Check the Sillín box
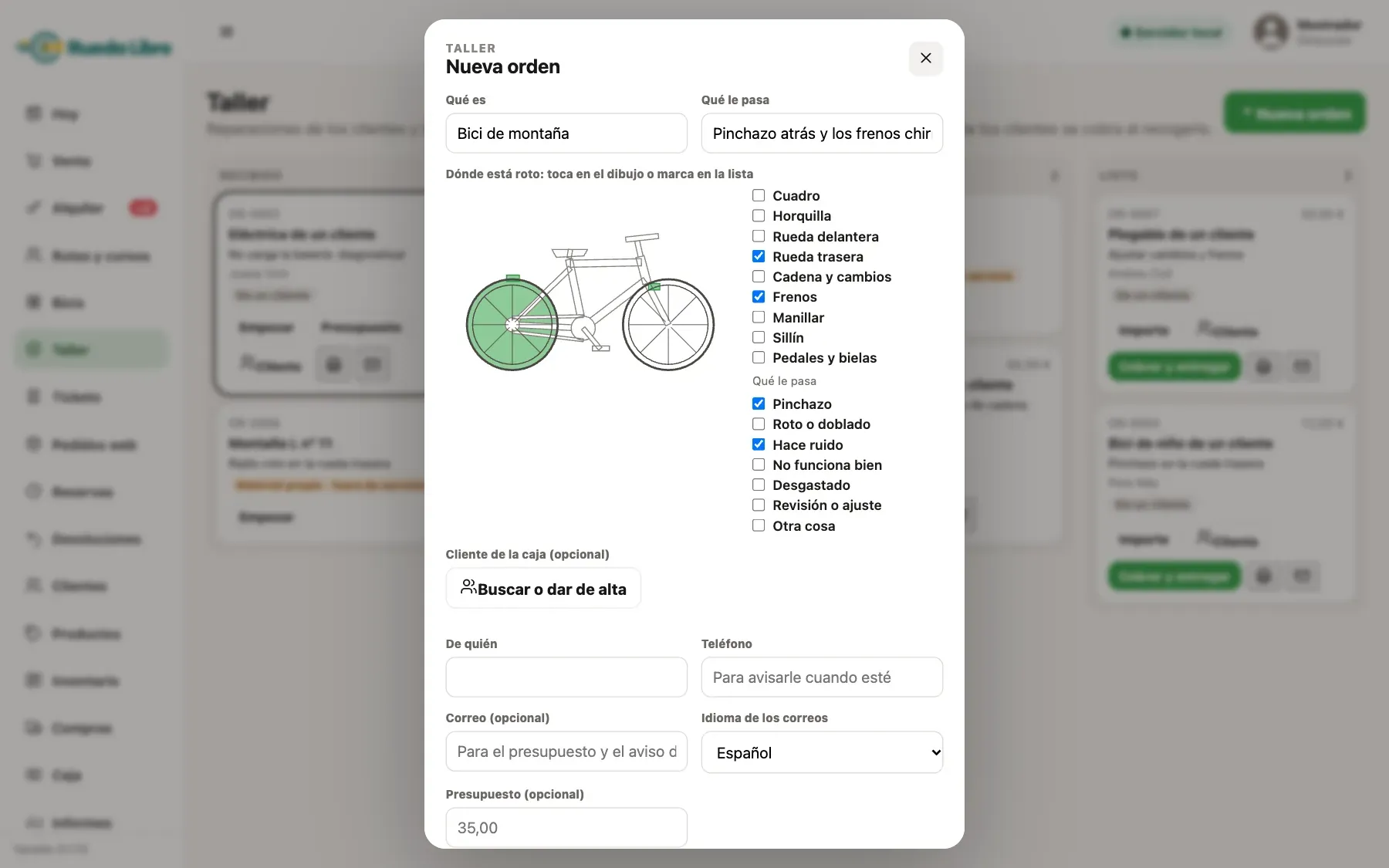 [x=759, y=337]
